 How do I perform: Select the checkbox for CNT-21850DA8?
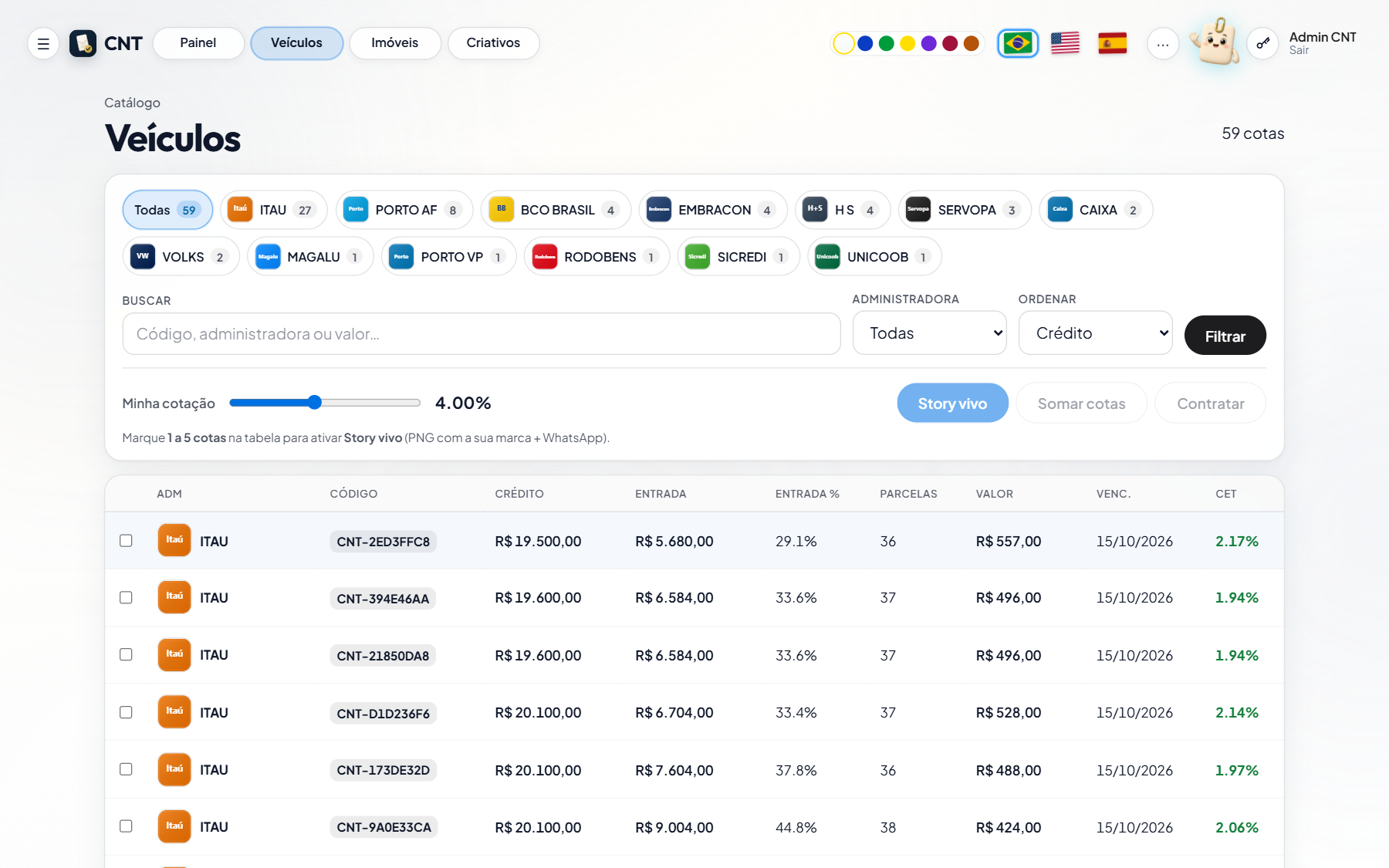tap(126, 654)
